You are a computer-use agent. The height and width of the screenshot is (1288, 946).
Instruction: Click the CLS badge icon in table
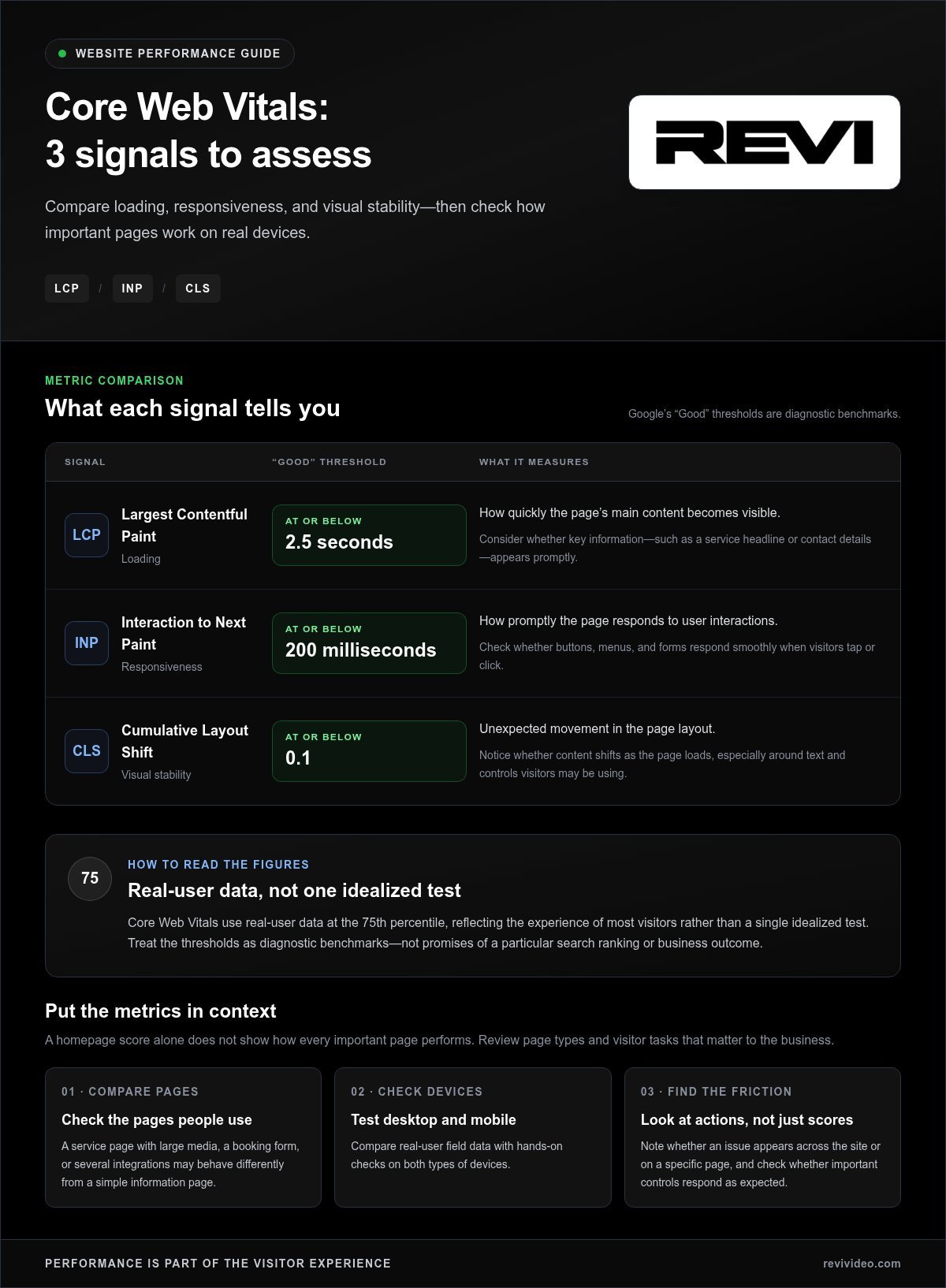point(87,751)
